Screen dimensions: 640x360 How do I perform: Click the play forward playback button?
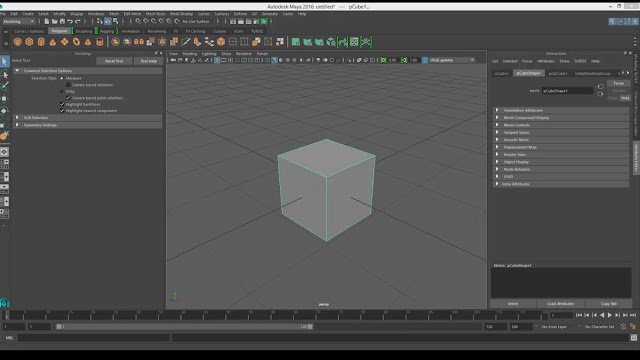[610, 315]
